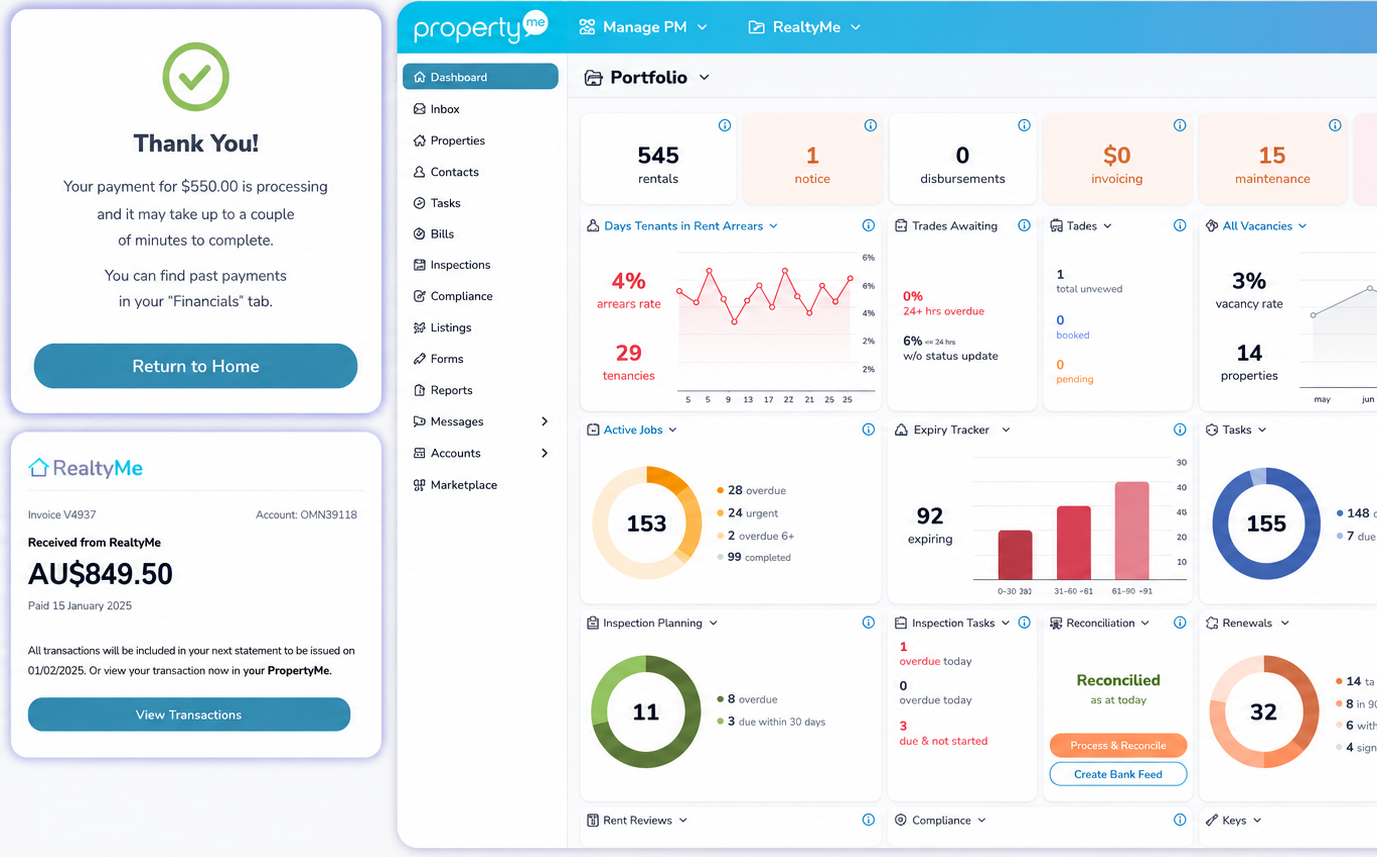Click info icon on Inspection Planning widget
The height and width of the screenshot is (857, 1377).
pos(869,623)
